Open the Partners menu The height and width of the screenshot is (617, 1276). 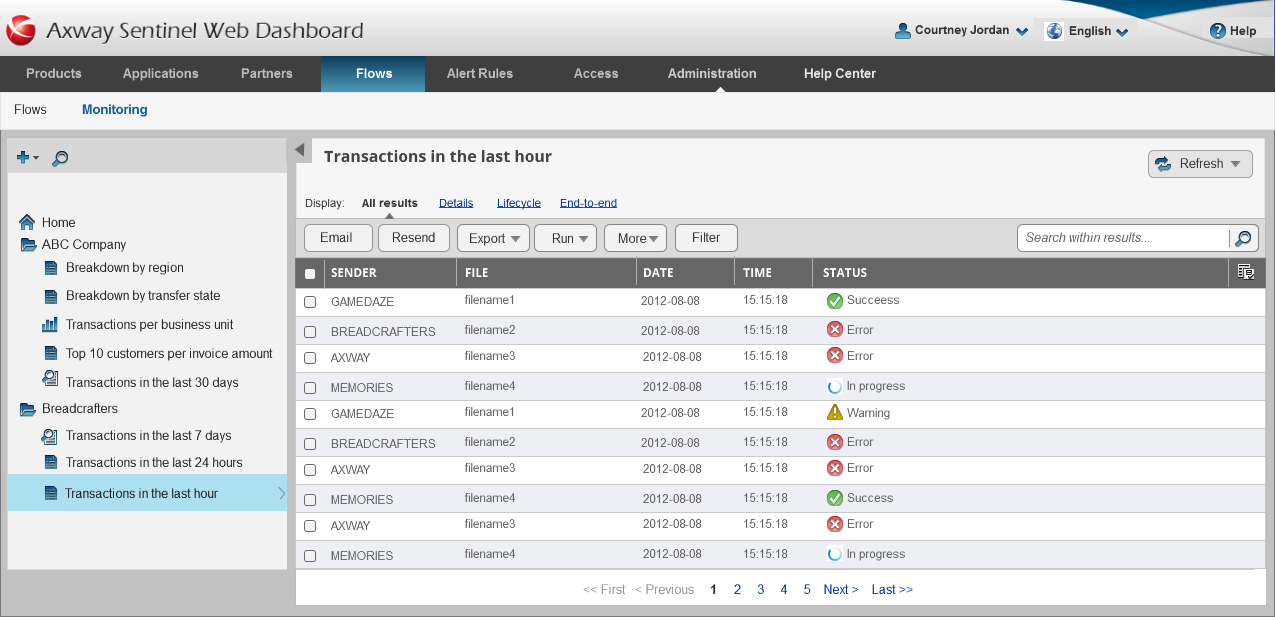coord(267,74)
